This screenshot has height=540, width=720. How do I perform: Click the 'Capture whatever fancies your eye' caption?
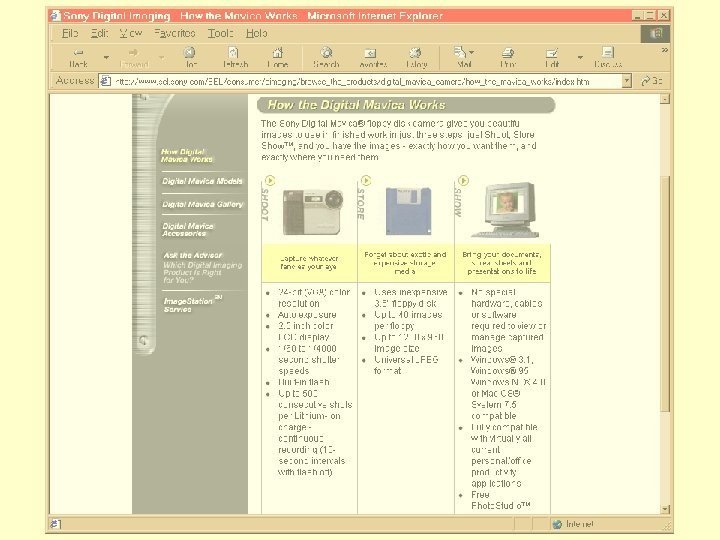(x=309, y=262)
